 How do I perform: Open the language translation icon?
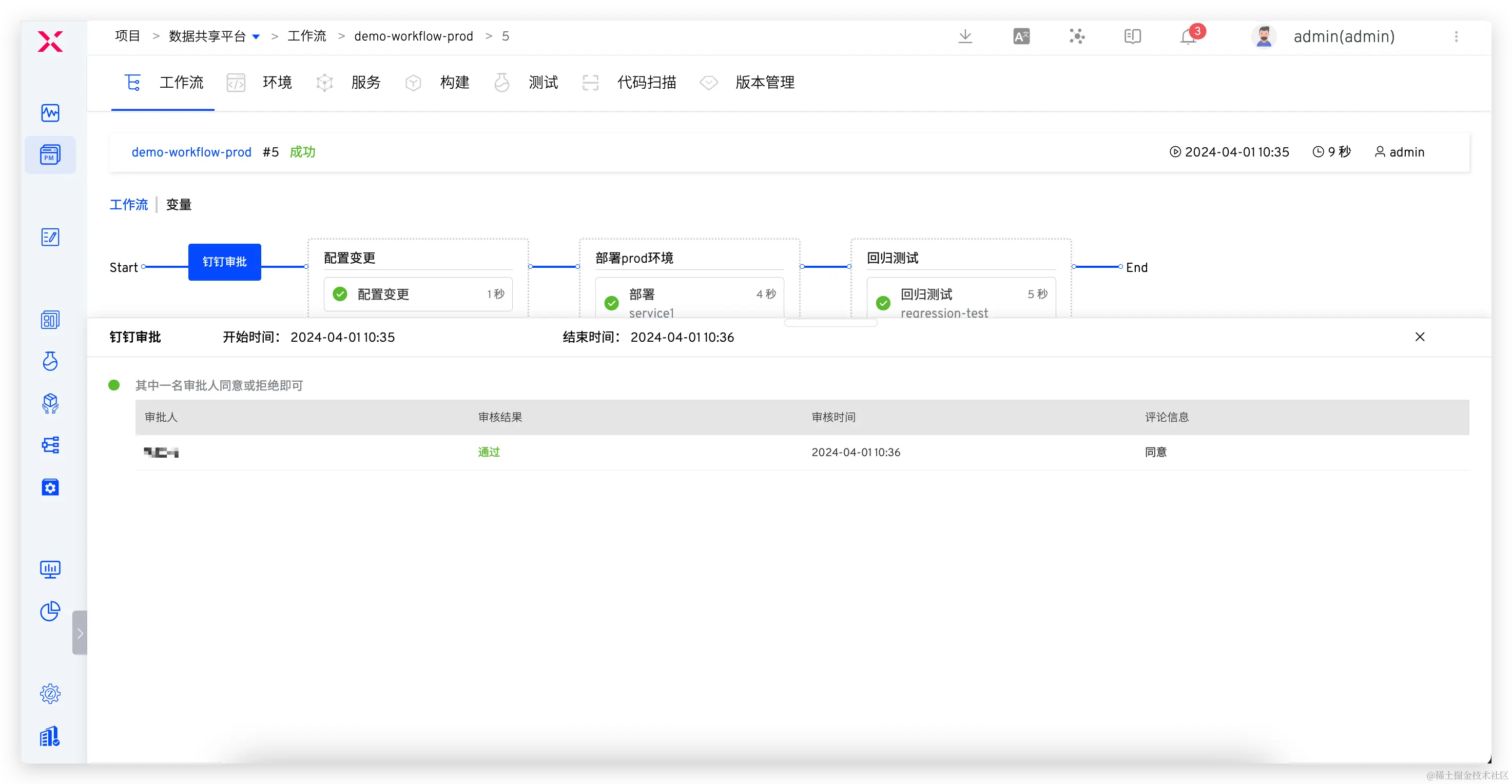pyautogui.click(x=1021, y=36)
